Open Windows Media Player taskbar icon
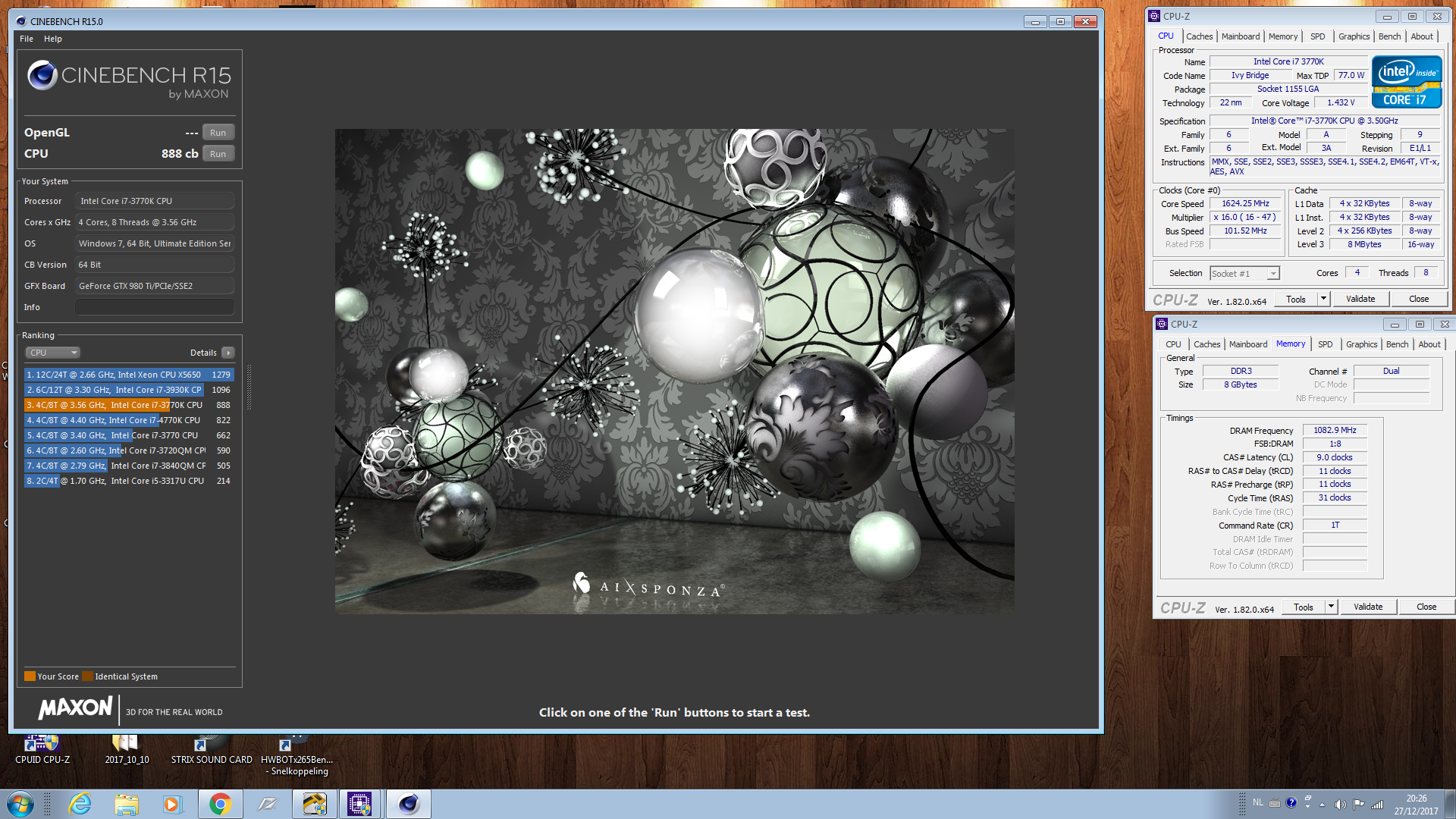This screenshot has width=1456, height=819. coord(173,804)
